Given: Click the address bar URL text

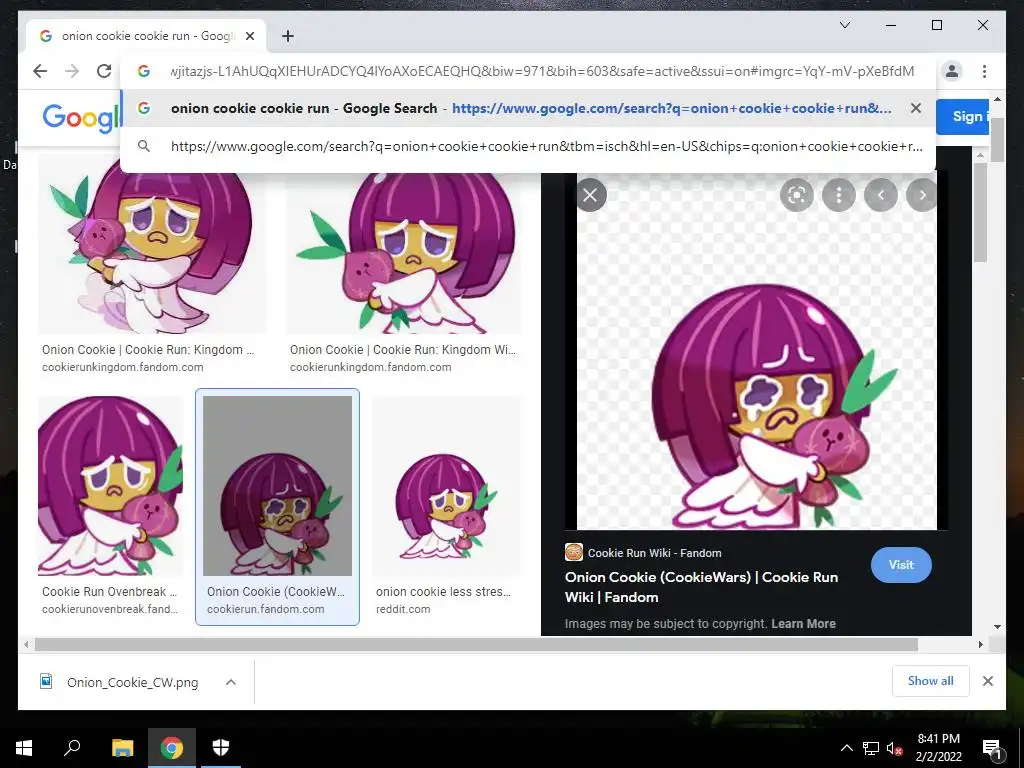Looking at the screenshot, I should 542,71.
